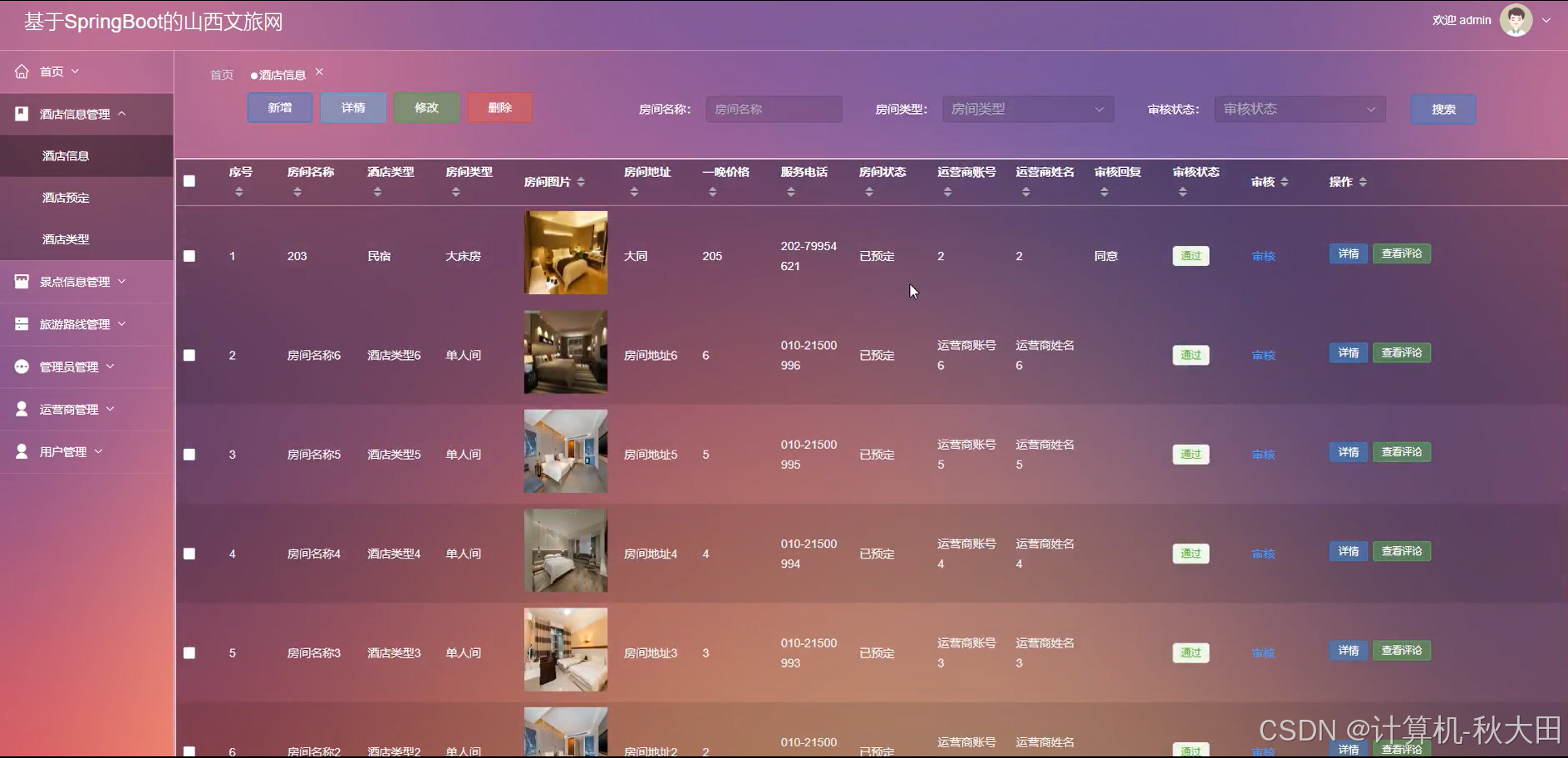The width and height of the screenshot is (1568, 758).
Task: Sort by 运营商账号 column arrows
Action: [x=947, y=192]
